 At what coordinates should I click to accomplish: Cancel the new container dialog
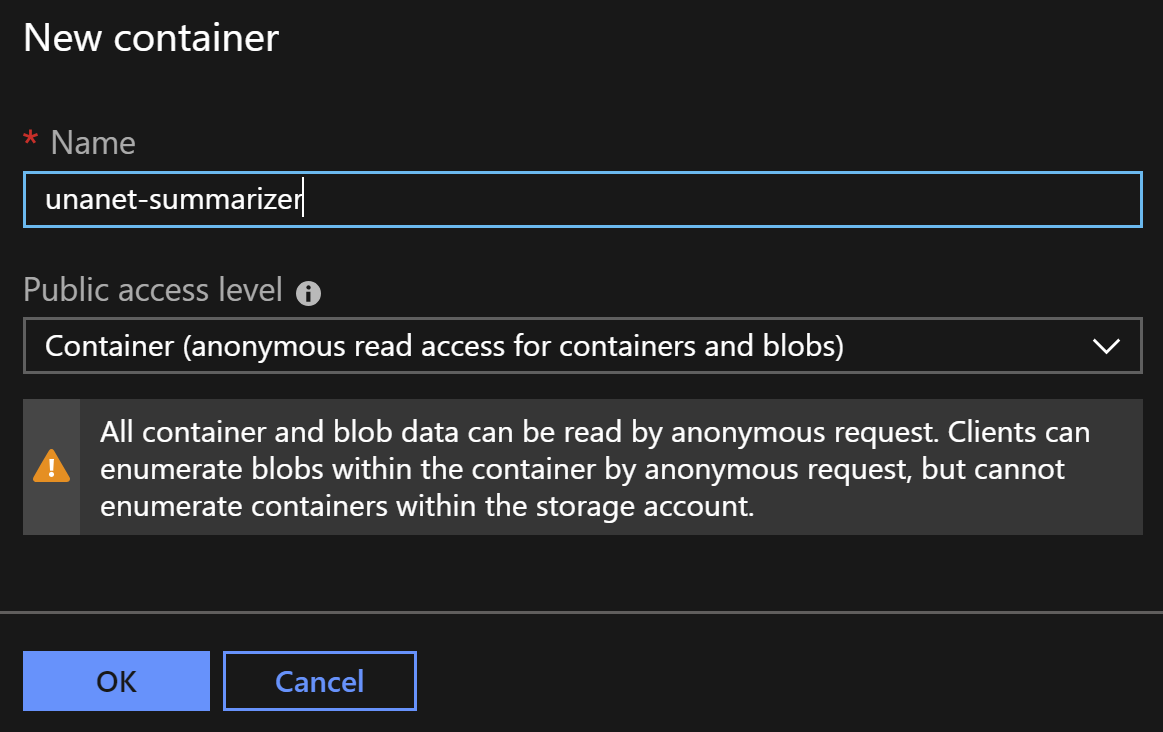[319, 681]
